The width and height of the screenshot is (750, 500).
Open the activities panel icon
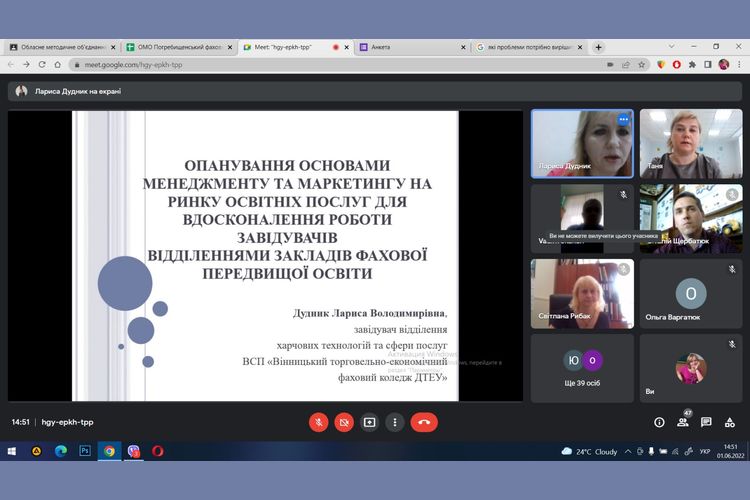[730, 422]
